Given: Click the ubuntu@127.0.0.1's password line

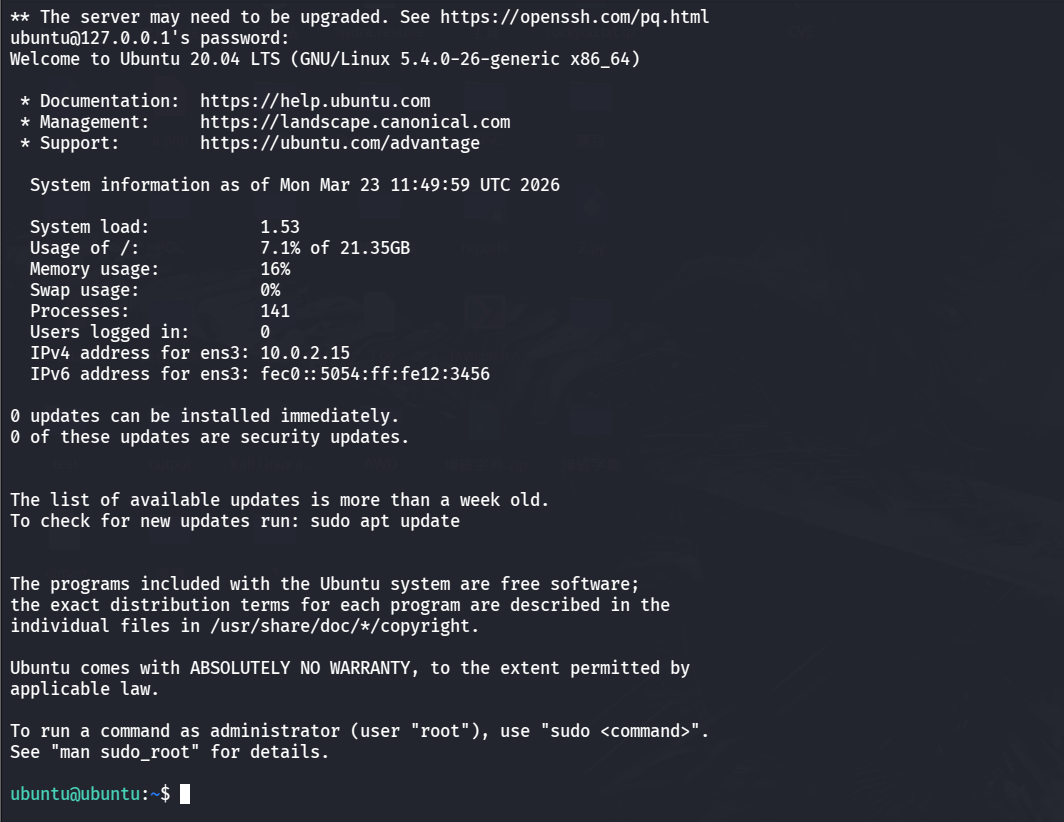Looking at the screenshot, I should point(150,38).
